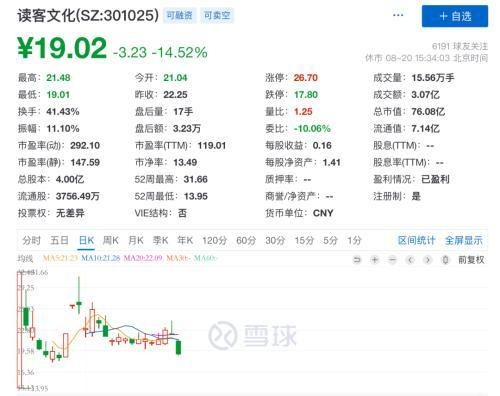Click the 市盈率(动) value 292.10
This screenshot has width=500, height=396.
(x=85, y=146)
